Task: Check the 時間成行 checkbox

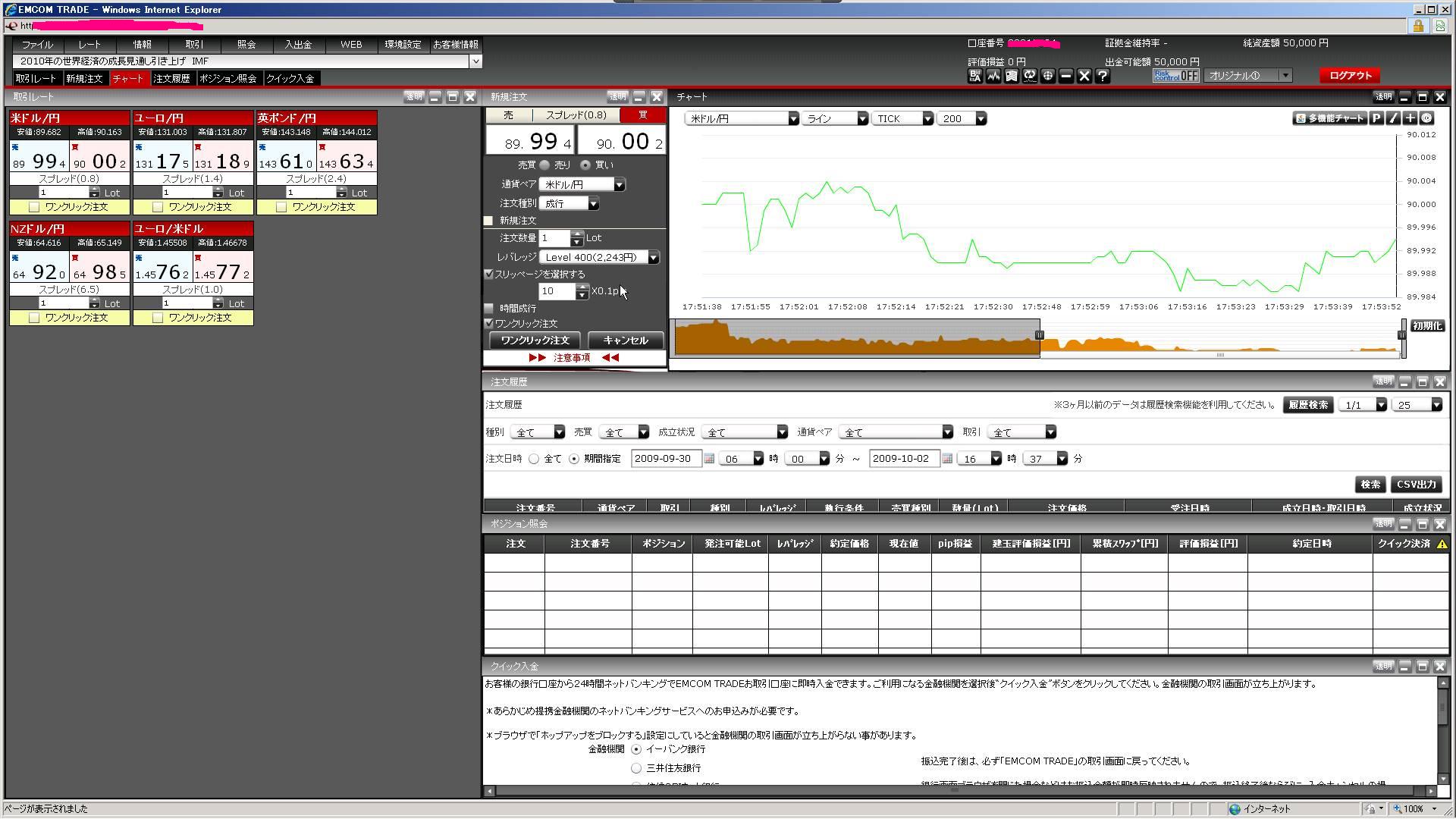Action: click(x=489, y=309)
